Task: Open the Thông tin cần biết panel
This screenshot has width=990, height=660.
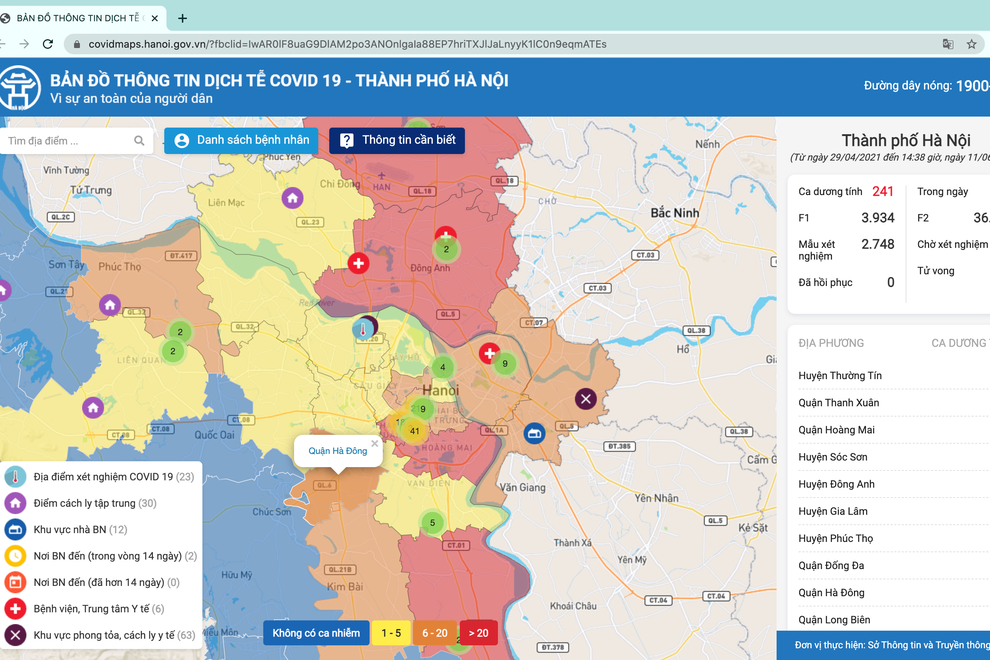Action: (397, 140)
